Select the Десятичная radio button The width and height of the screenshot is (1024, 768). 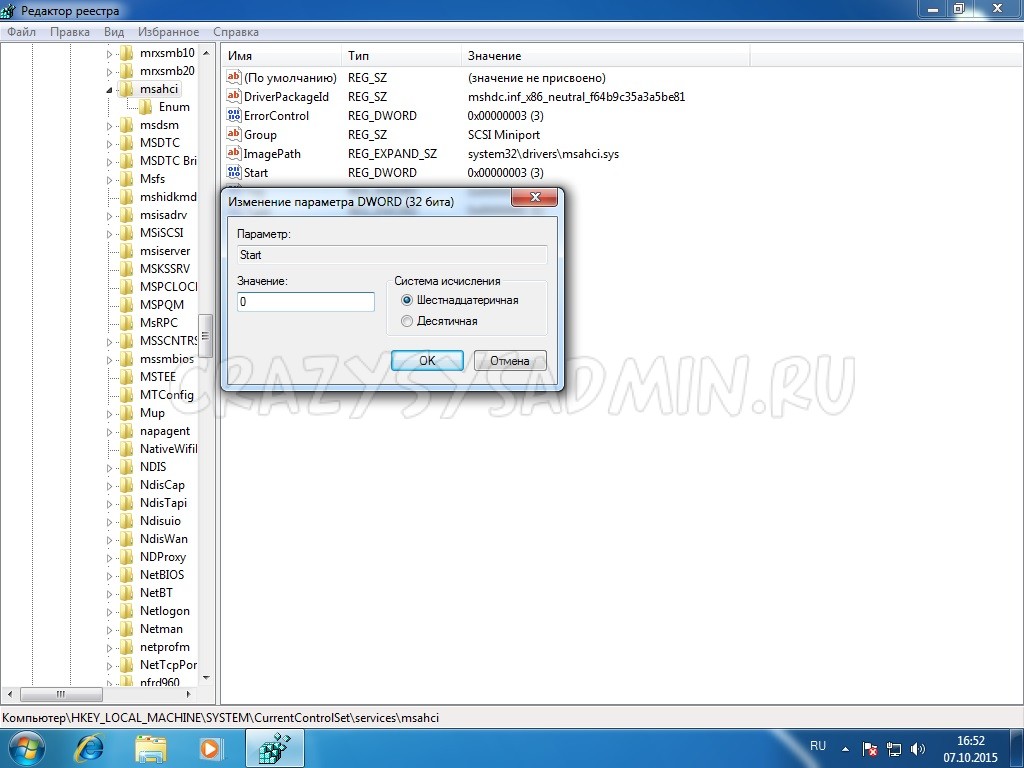pyautogui.click(x=406, y=321)
